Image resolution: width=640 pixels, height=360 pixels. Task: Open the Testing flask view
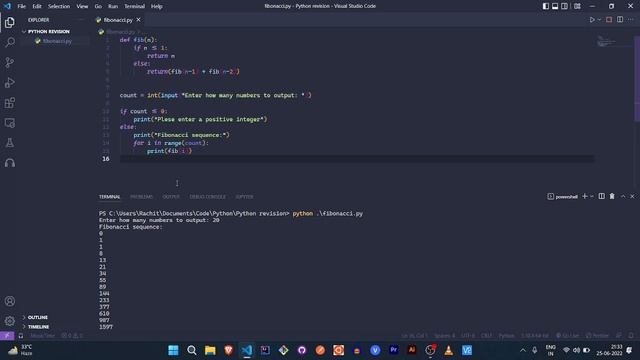tap(10, 143)
